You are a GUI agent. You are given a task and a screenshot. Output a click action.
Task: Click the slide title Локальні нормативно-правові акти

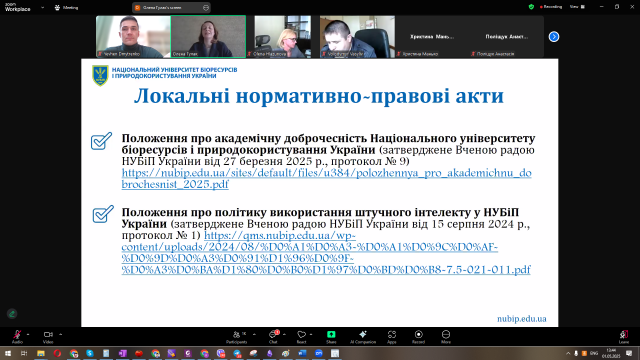pyautogui.click(x=319, y=96)
